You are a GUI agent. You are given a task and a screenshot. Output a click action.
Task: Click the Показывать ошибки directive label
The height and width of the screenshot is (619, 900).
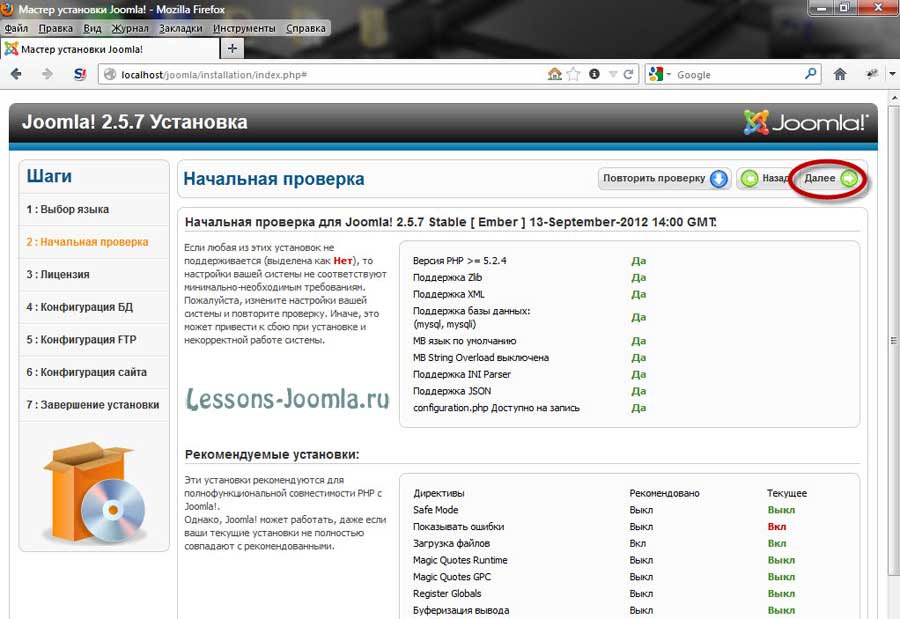459,527
